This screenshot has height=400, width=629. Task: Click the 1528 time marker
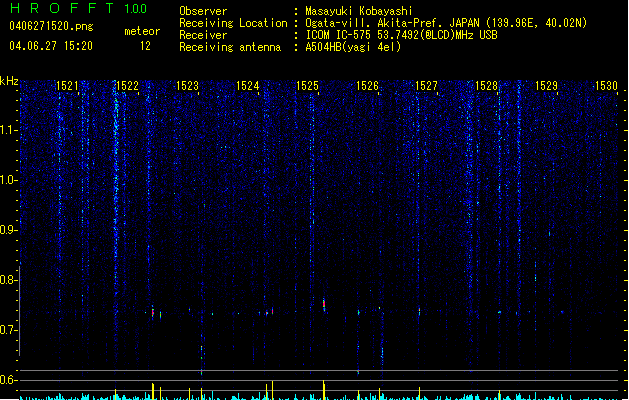click(x=486, y=86)
